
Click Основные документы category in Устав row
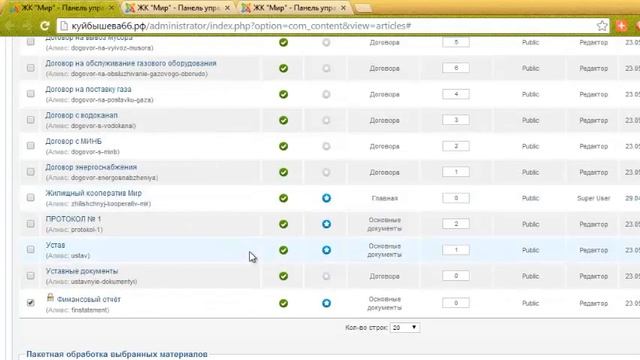(384, 250)
